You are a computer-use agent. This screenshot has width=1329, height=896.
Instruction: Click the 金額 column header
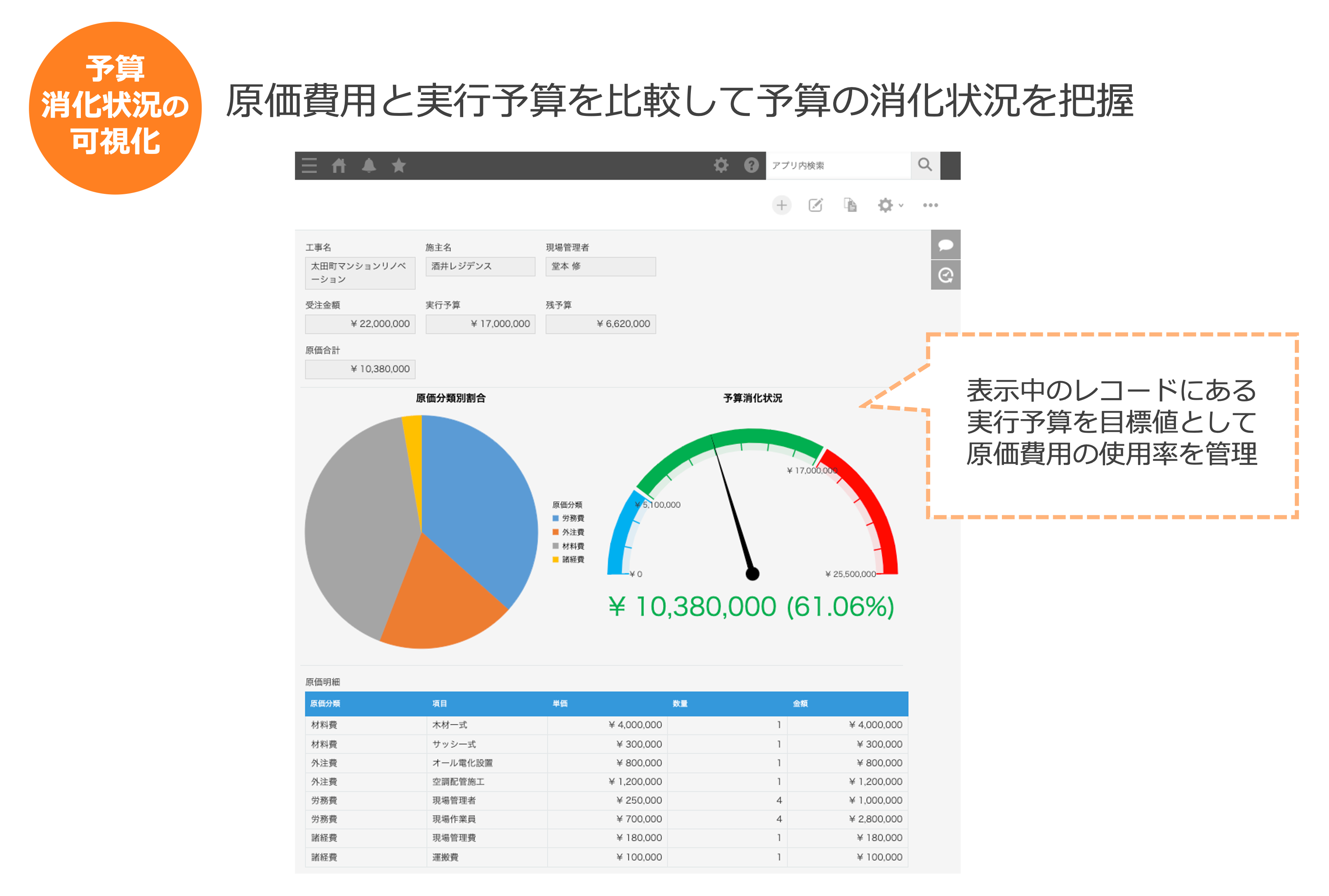coord(800,703)
